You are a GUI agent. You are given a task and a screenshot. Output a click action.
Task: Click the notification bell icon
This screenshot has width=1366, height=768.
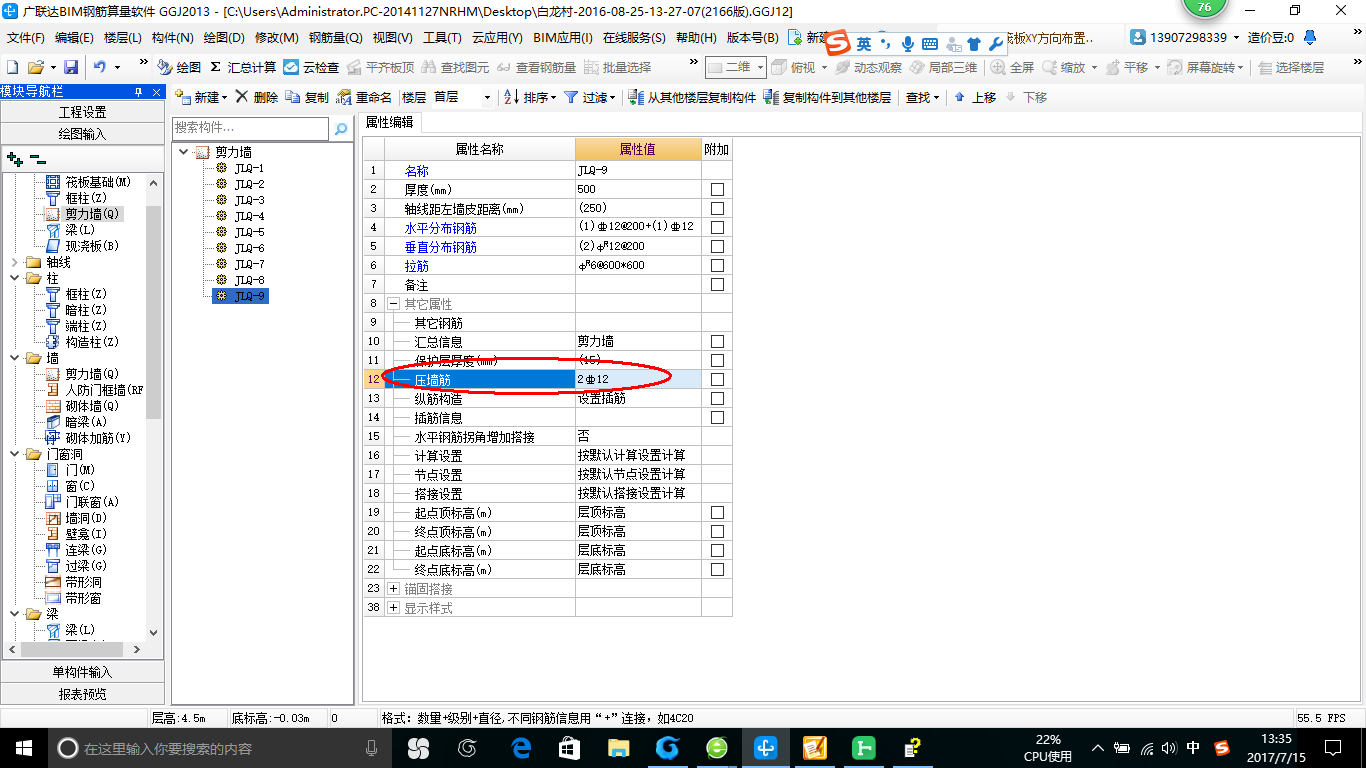[1311, 38]
